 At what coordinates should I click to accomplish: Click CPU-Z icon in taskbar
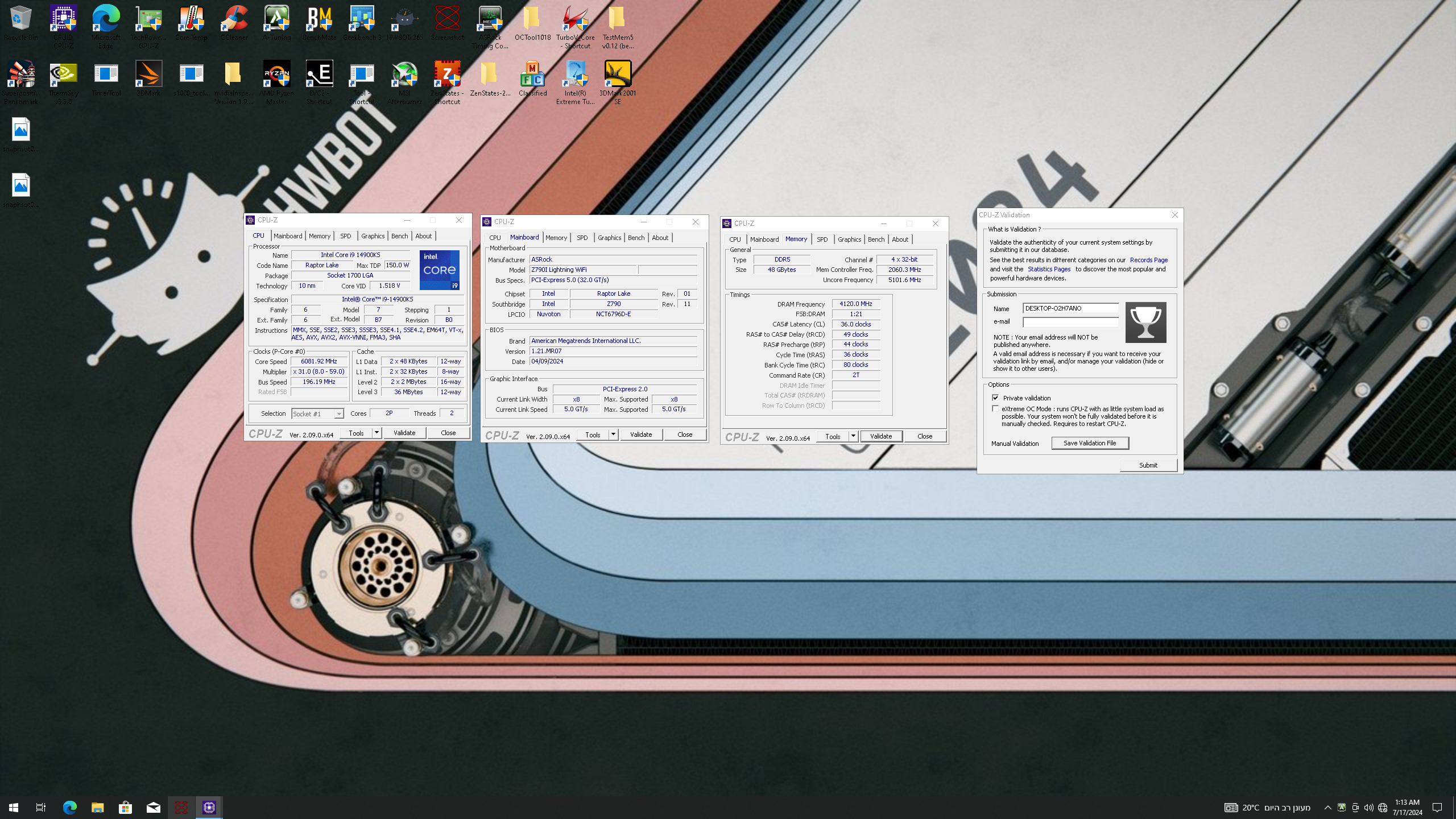point(209,807)
